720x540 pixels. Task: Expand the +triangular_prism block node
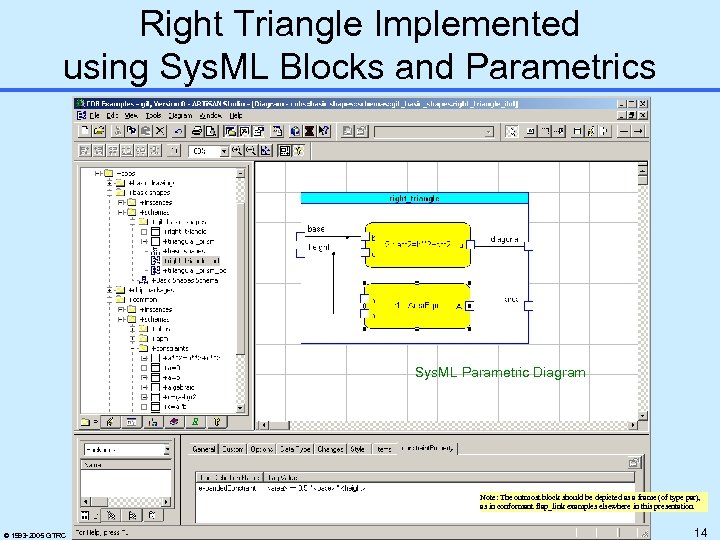pos(144,241)
